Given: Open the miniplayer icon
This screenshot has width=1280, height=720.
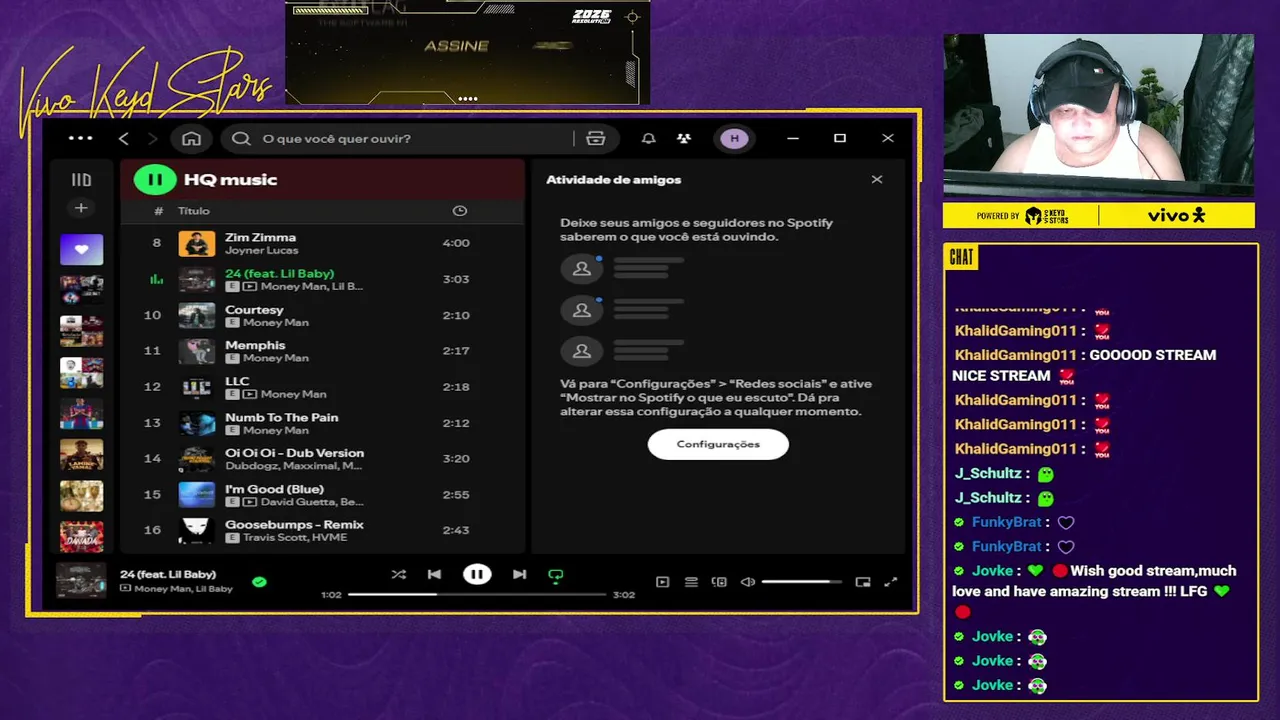Looking at the screenshot, I should (x=863, y=582).
